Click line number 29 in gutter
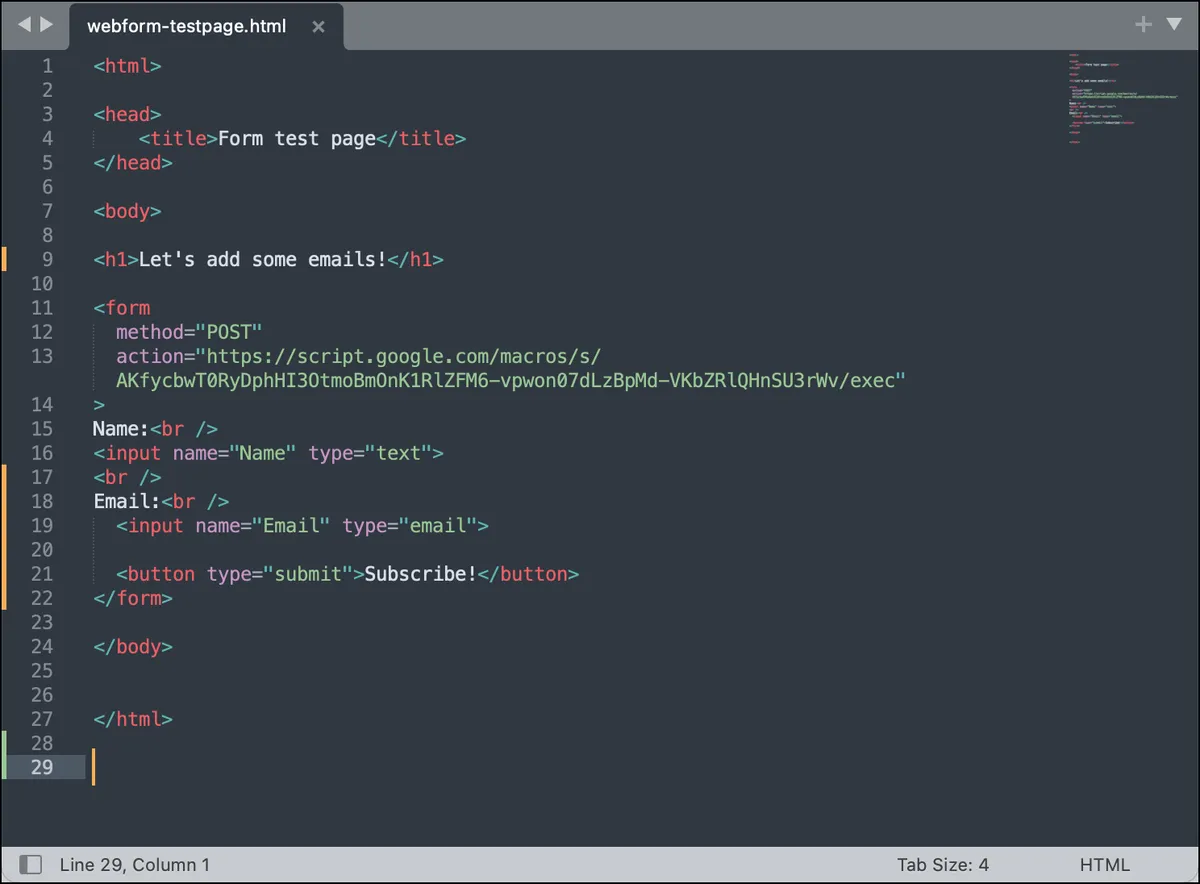The image size is (1200, 884). point(42,767)
